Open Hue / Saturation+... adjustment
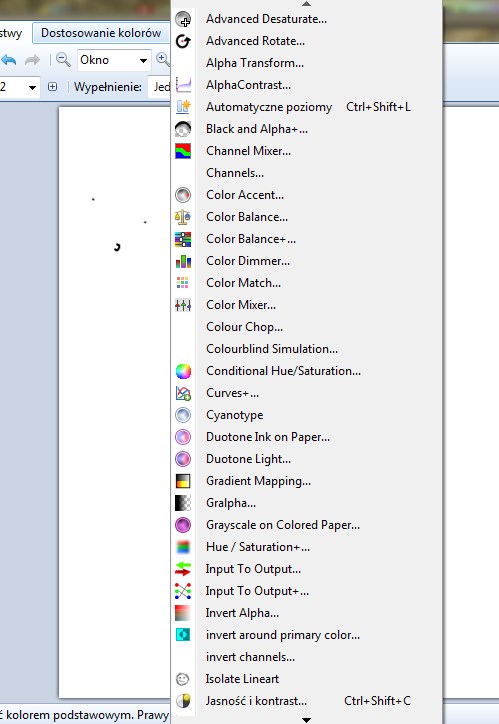The image size is (499, 724). click(x=307, y=547)
